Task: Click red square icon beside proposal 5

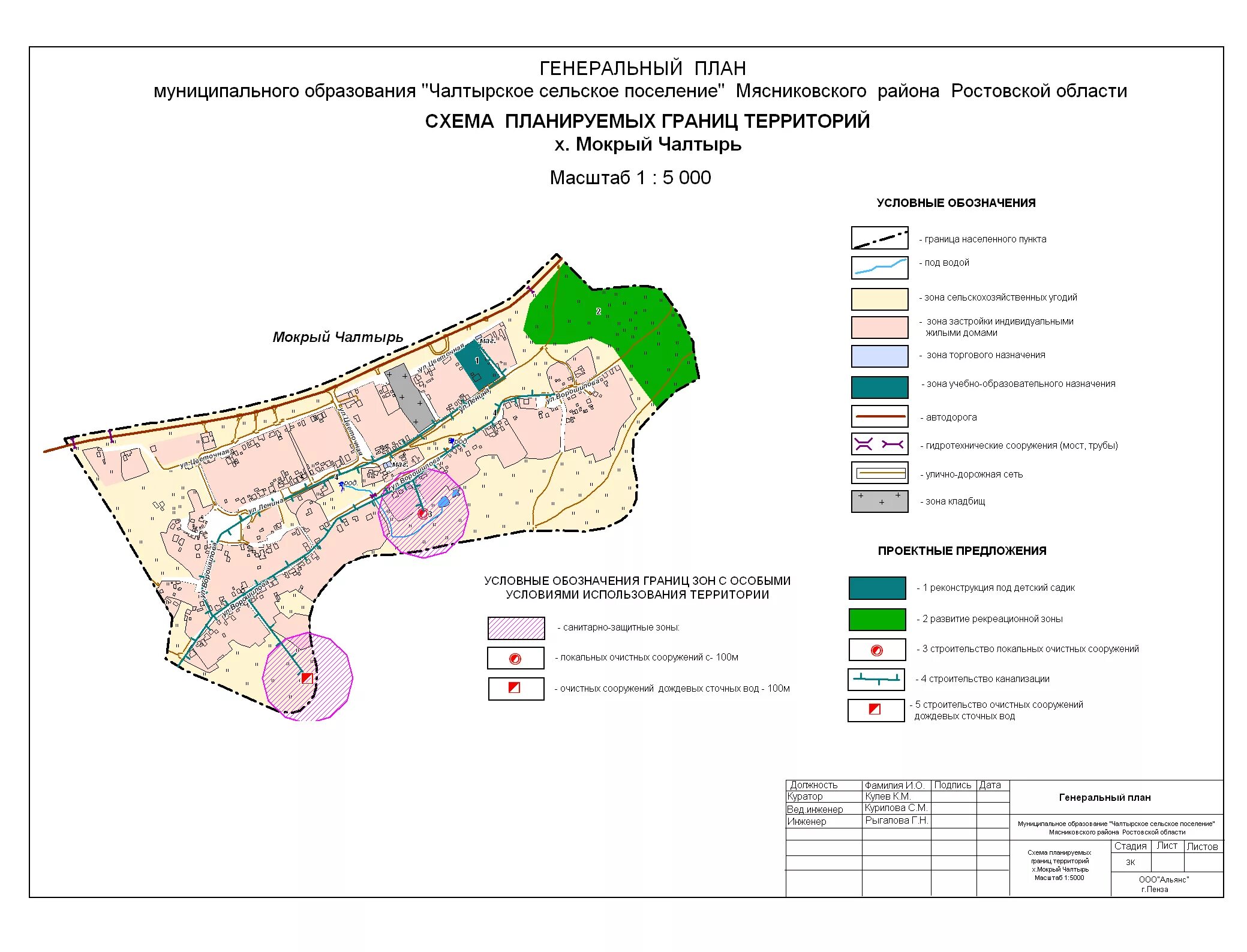Action: [x=875, y=709]
